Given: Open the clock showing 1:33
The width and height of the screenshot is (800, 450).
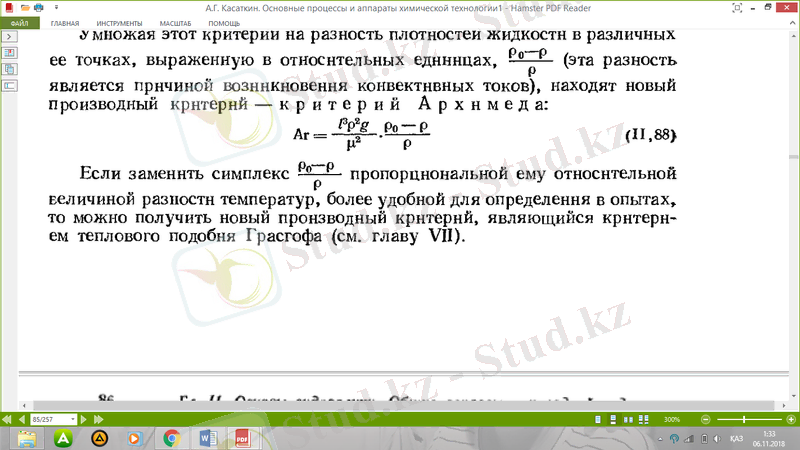Looking at the screenshot, I should [x=769, y=439].
